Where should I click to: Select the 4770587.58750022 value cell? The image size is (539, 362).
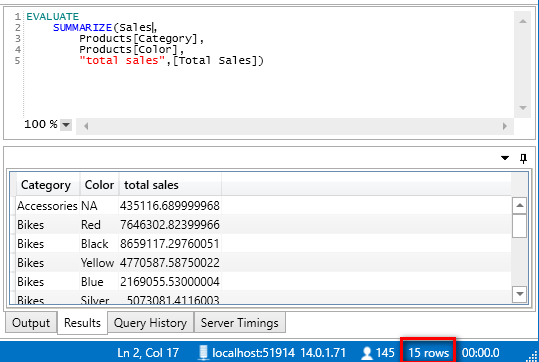tap(170, 263)
